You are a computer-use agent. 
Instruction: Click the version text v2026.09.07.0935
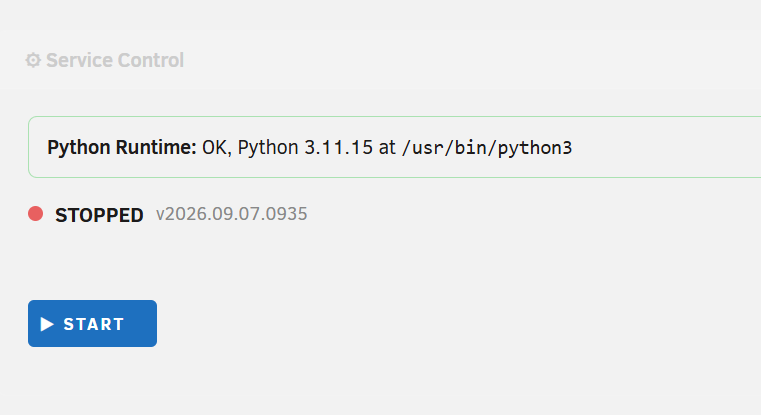click(x=232, y=214)
